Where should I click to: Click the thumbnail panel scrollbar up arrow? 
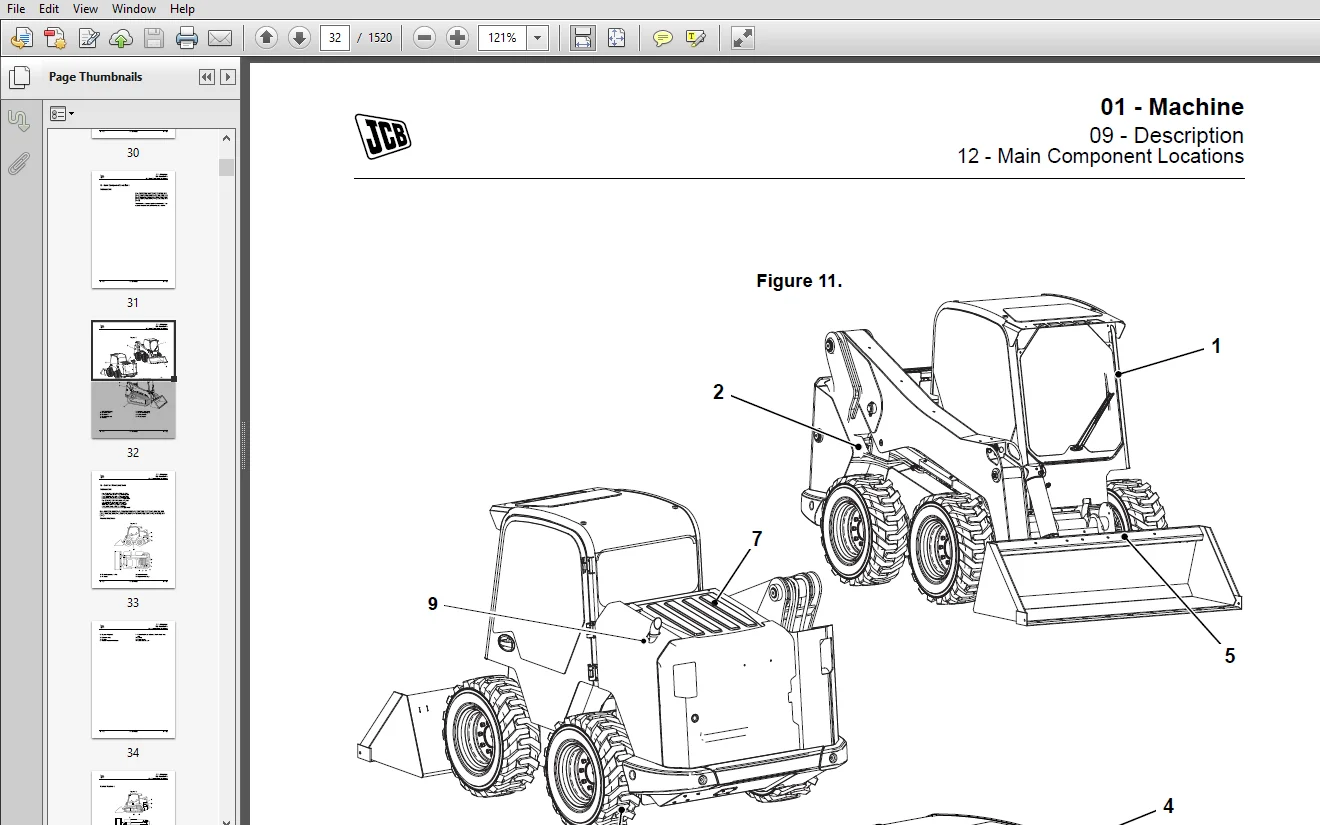click(x=227, y=138)
